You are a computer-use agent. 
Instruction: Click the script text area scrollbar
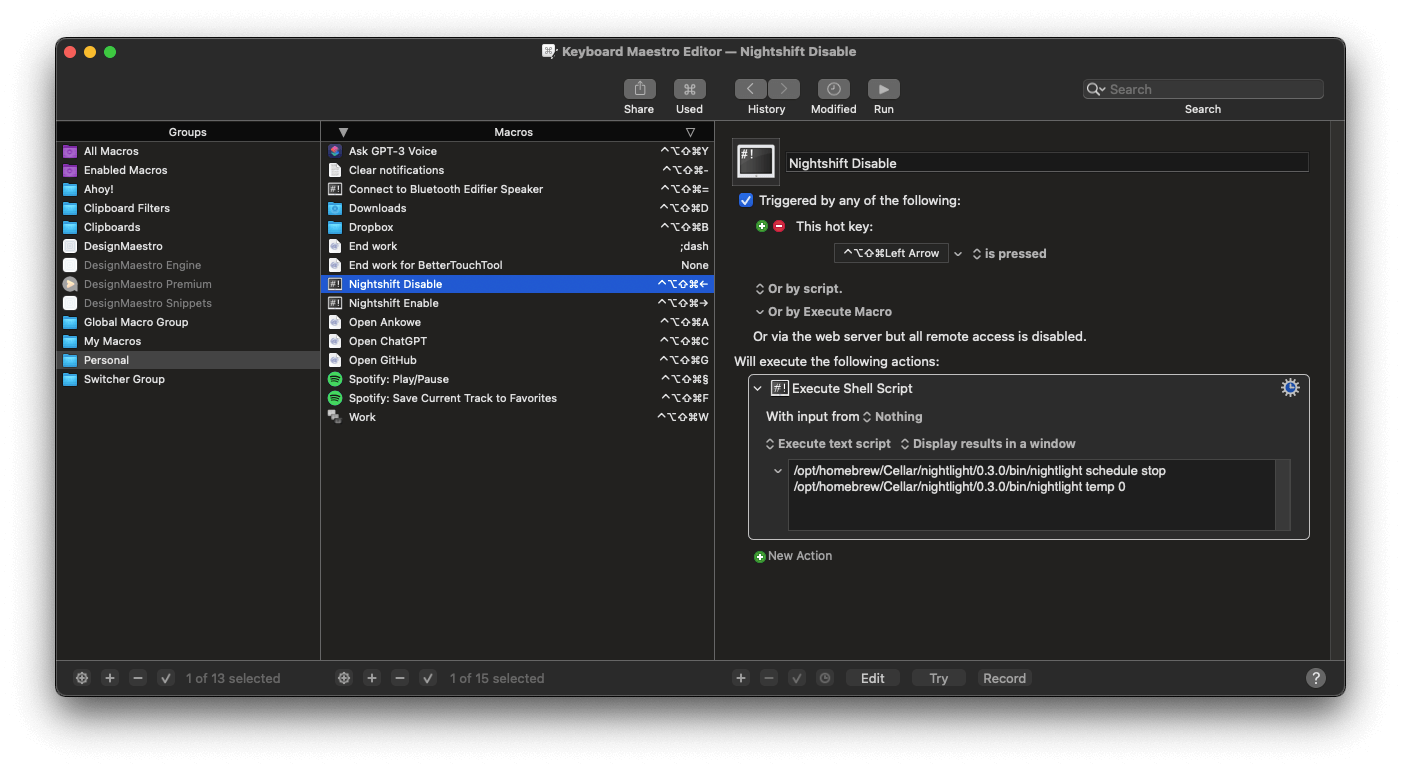click(x=1283, y=495)
